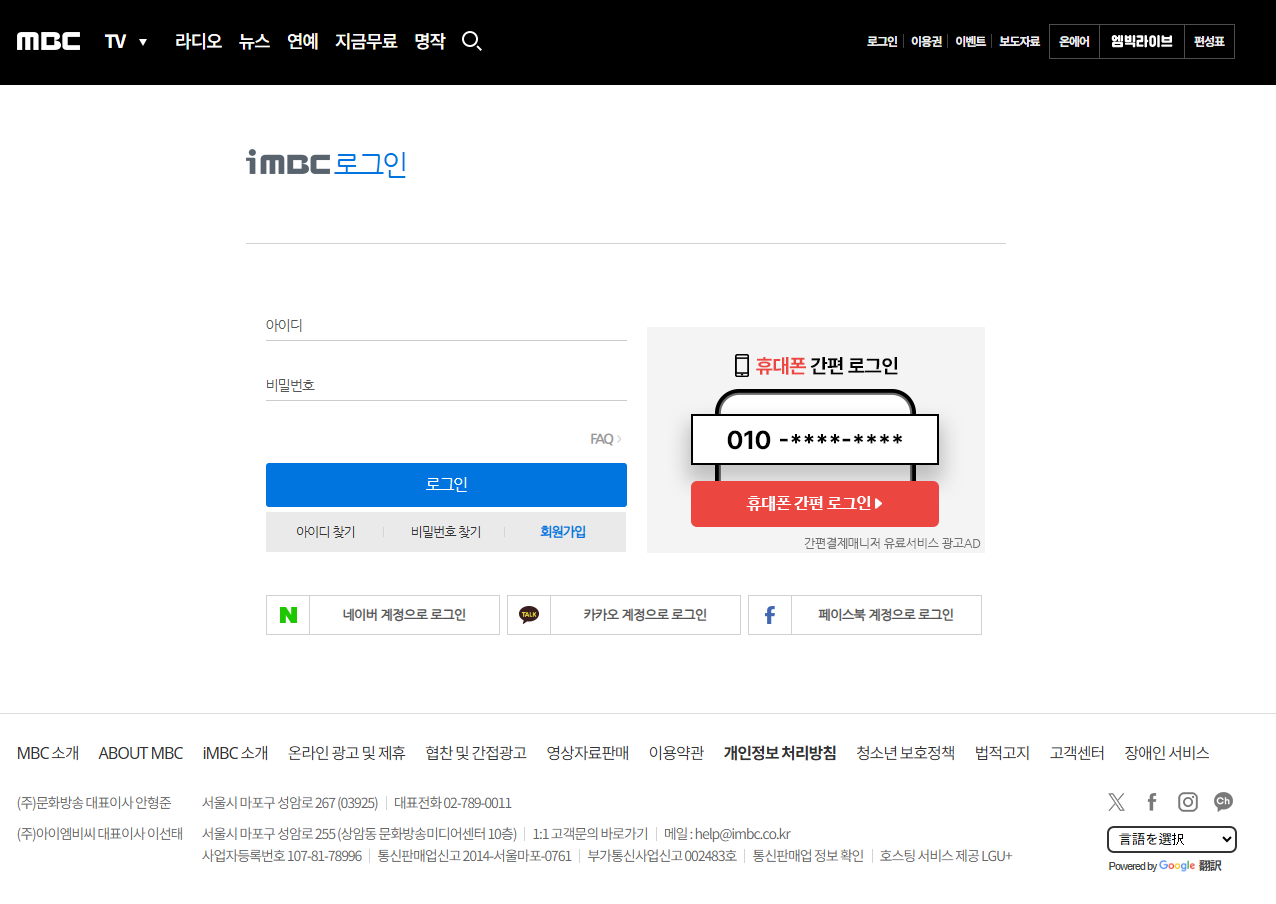Screen dimensions: 1276x904
Task: Open the 보도자료 top link
Action: coord(1019,42)
